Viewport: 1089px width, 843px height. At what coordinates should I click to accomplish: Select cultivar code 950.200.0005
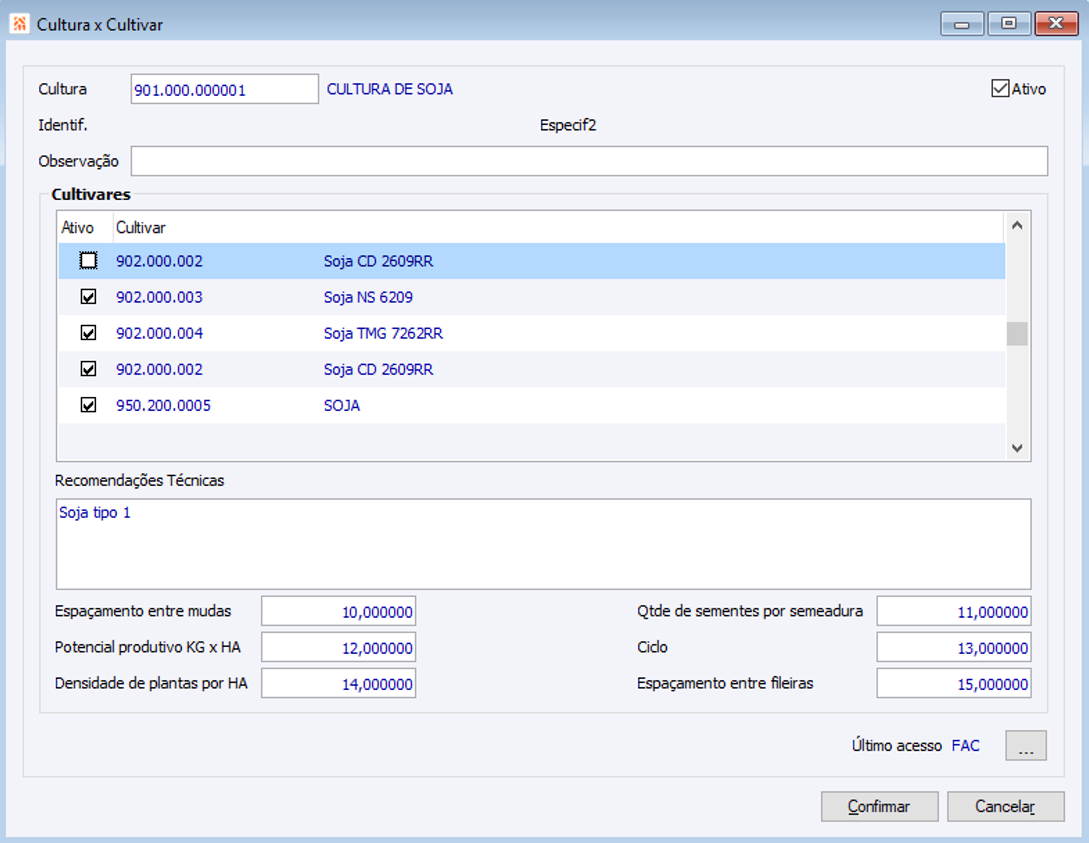coord(163,406)
